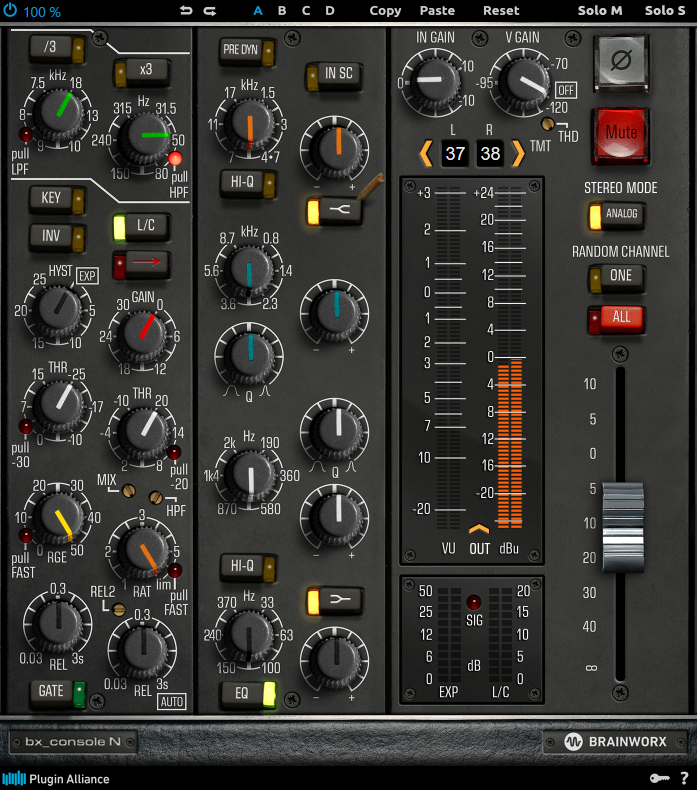This screenshot has width=697, height=790.
Task: Click the V GAIN knob
Action: 524,82
